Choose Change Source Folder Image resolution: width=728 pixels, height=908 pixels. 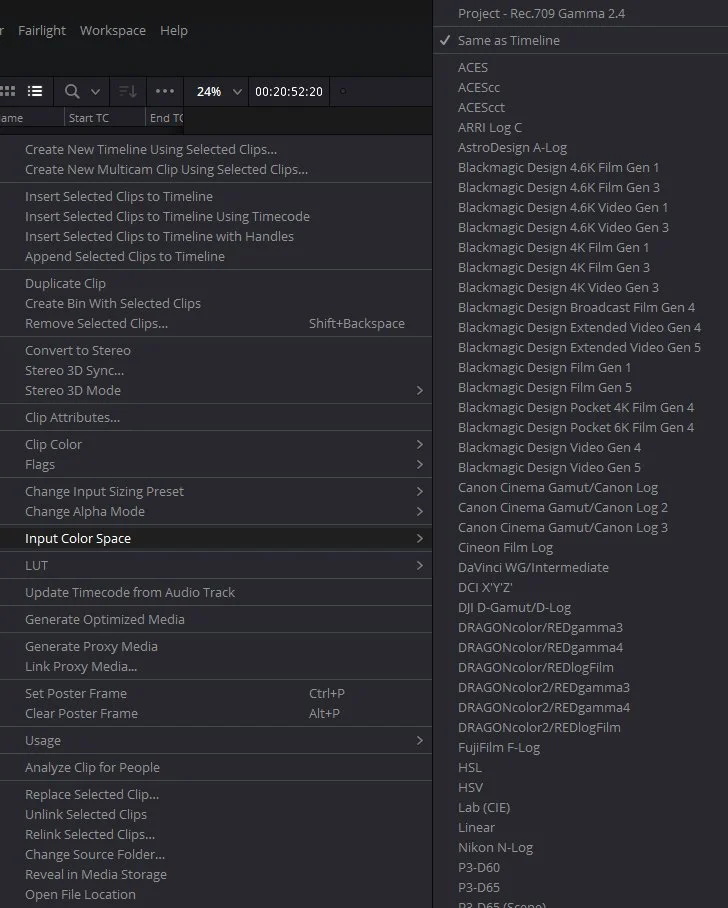point(95,855)
